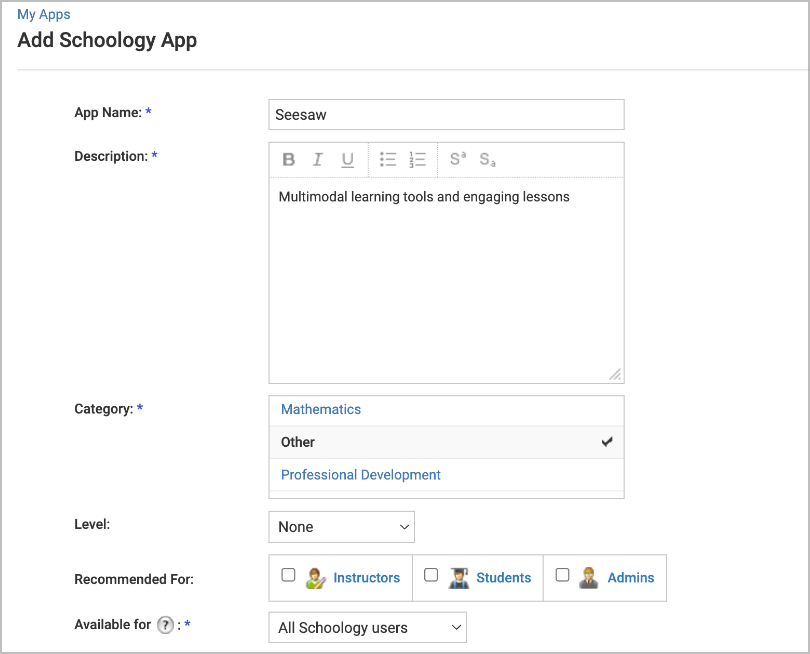This screenshot has height=654, width=810.
Task: Apply superscript formatting in the editor
Action: coord(456,159)
